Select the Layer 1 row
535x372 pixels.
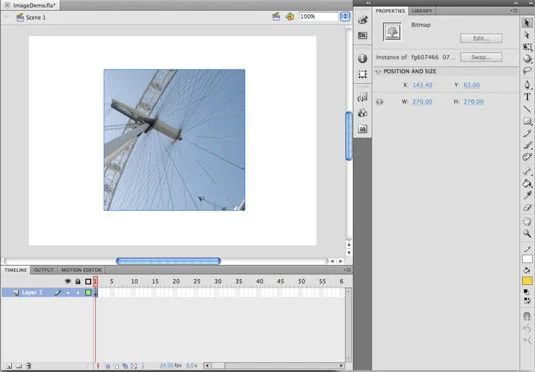coord(47,292)
